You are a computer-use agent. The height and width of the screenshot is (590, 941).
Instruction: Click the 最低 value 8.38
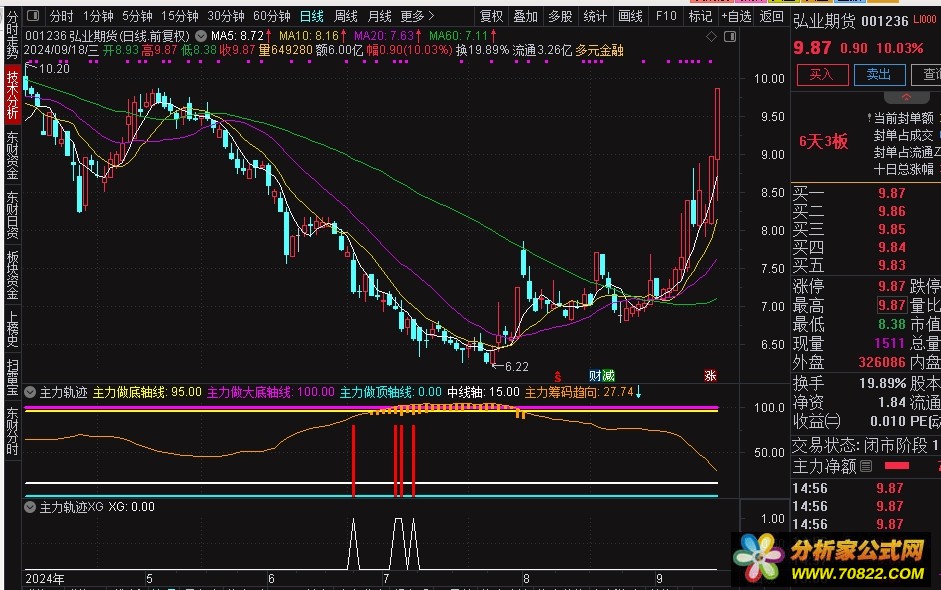[891, 324]
